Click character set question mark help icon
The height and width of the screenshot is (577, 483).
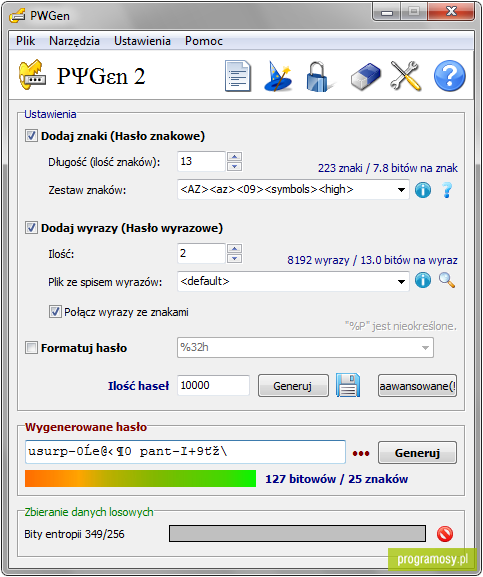447,190
